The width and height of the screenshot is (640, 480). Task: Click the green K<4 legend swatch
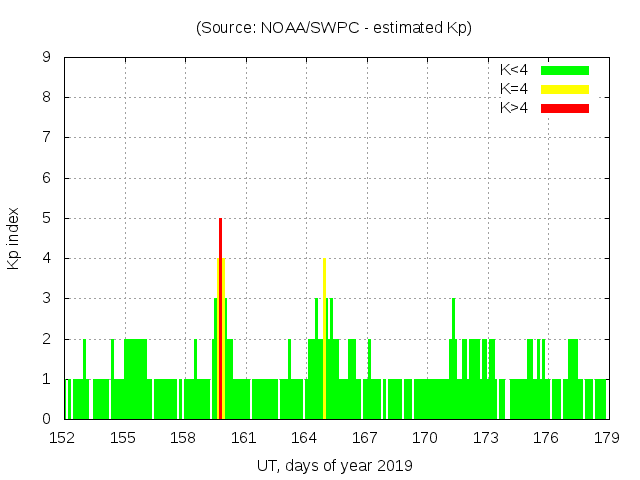point(565,70)
